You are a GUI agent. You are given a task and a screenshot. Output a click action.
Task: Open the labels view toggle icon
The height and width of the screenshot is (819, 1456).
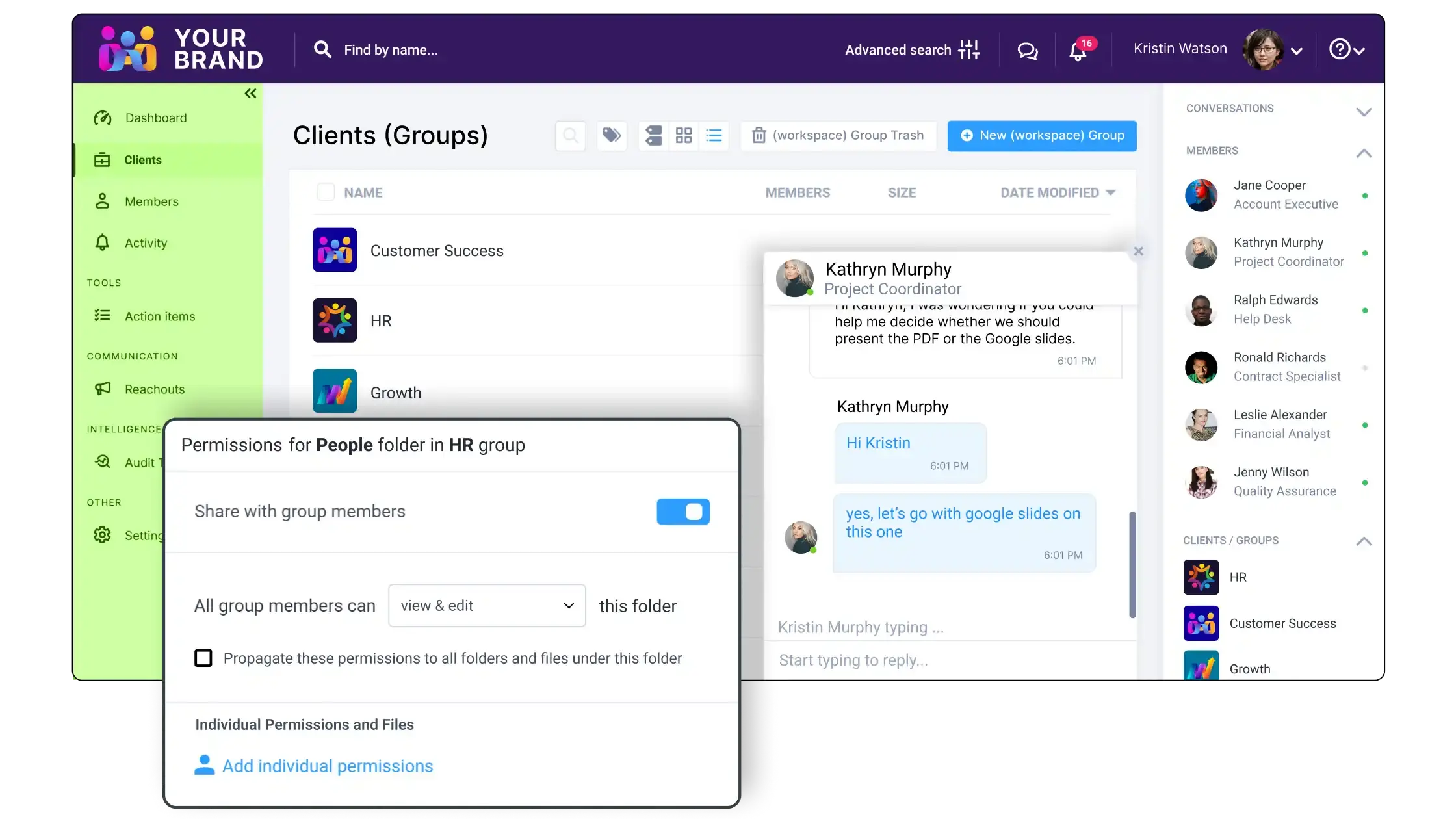[x=653, y=135]
